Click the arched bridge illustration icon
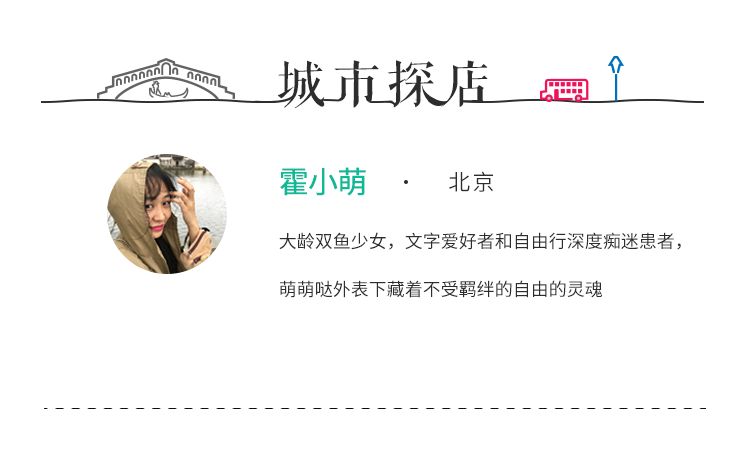 coord(165,79)
